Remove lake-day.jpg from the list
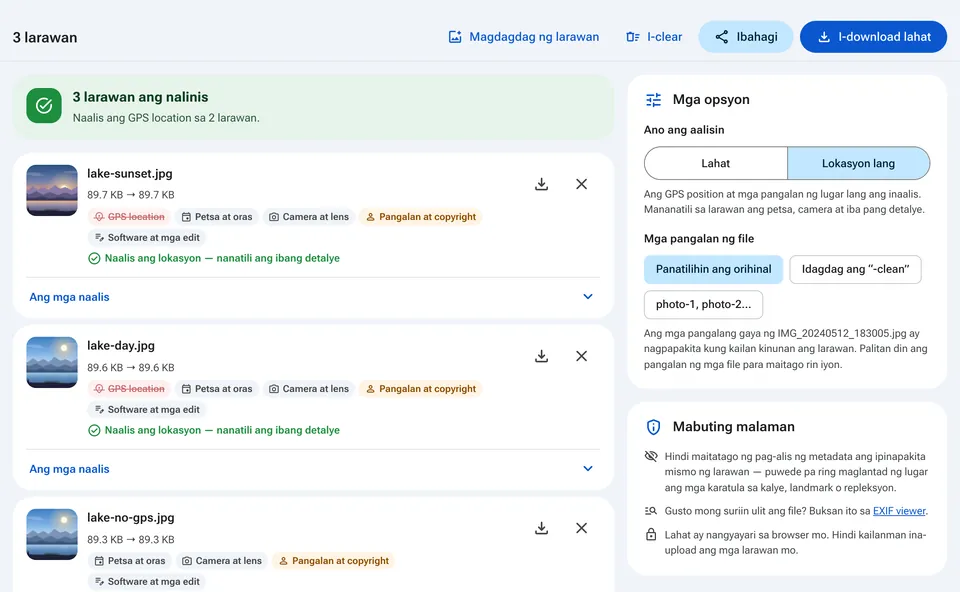960x592 pixels. [582, 356]
